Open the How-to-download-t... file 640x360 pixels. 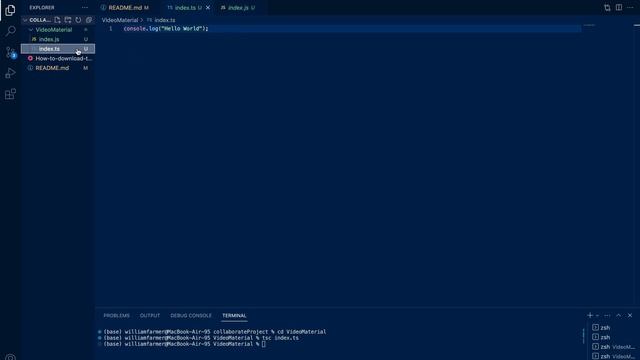58,58
